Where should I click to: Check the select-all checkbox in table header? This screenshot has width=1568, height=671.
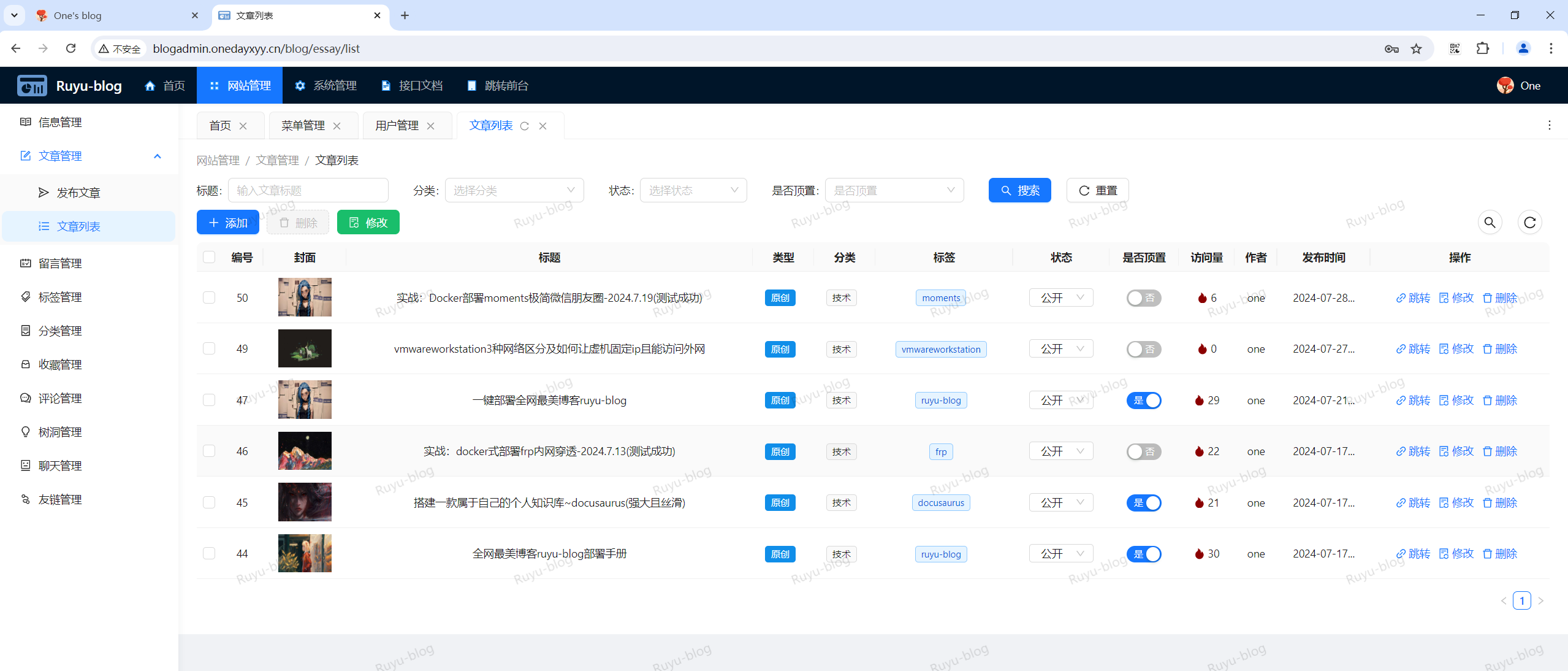click(x=209, y=257)
